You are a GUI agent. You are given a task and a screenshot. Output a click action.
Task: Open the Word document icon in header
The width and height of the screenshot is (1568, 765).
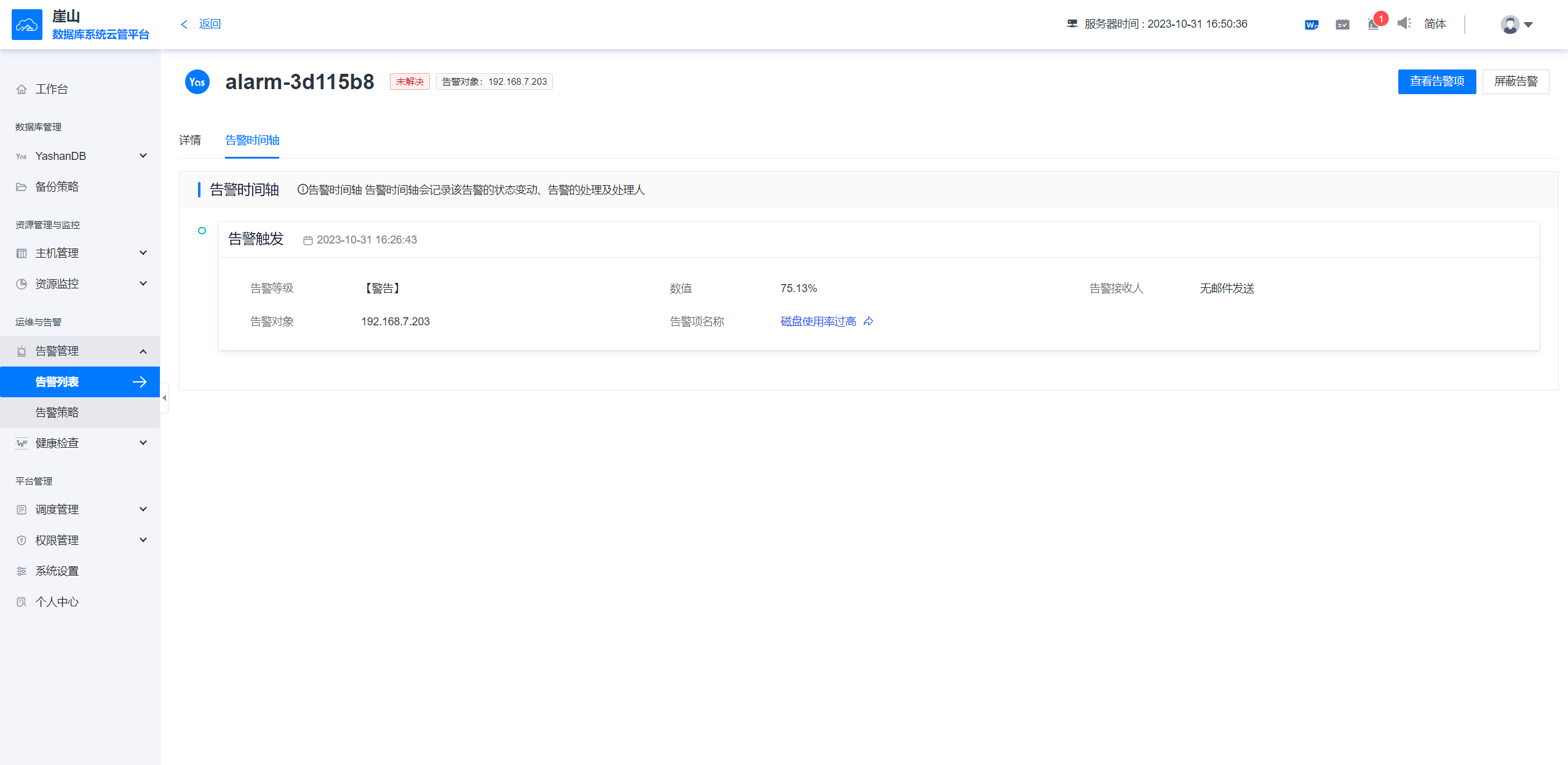1311,24
